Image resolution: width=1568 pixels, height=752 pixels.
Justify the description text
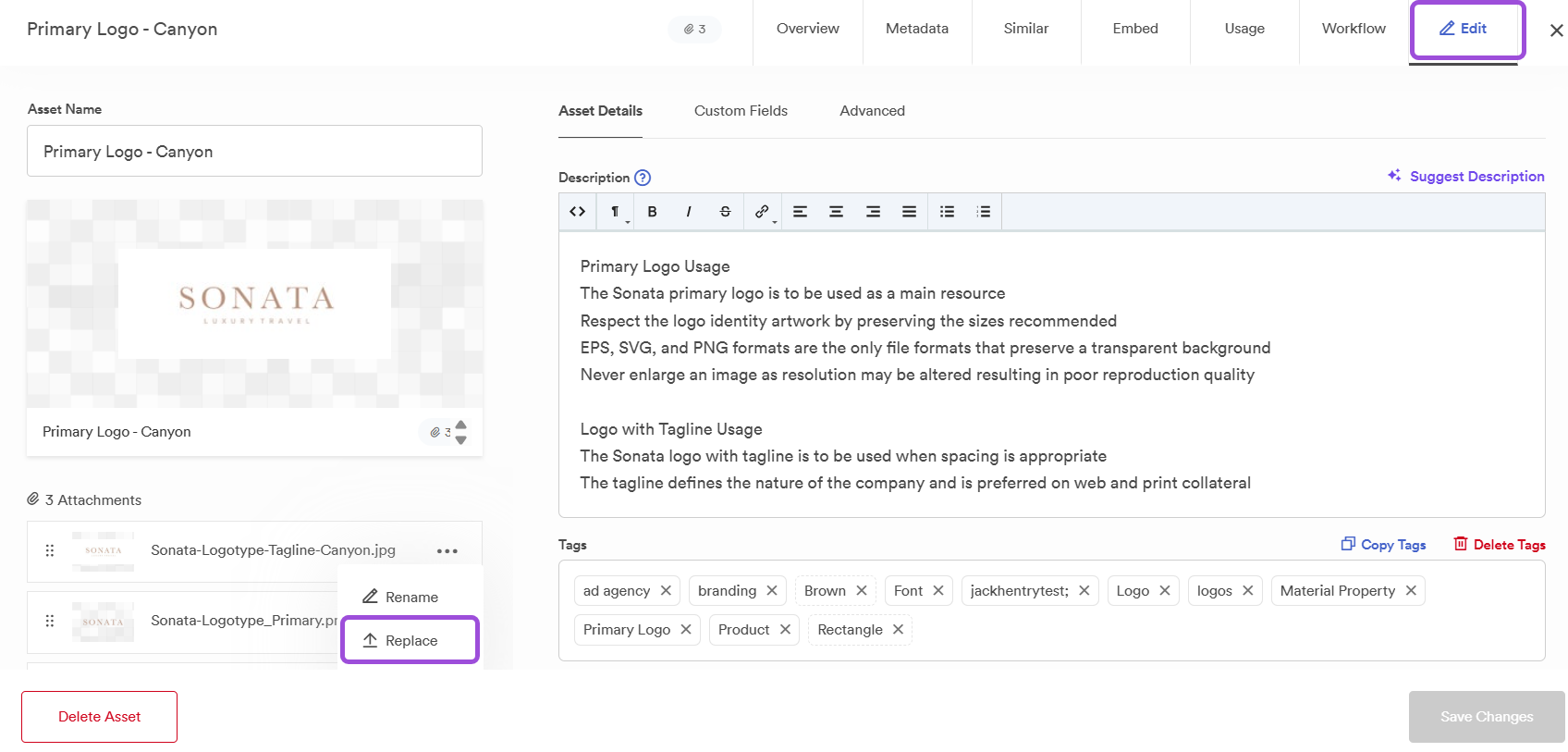click(910, 212)
